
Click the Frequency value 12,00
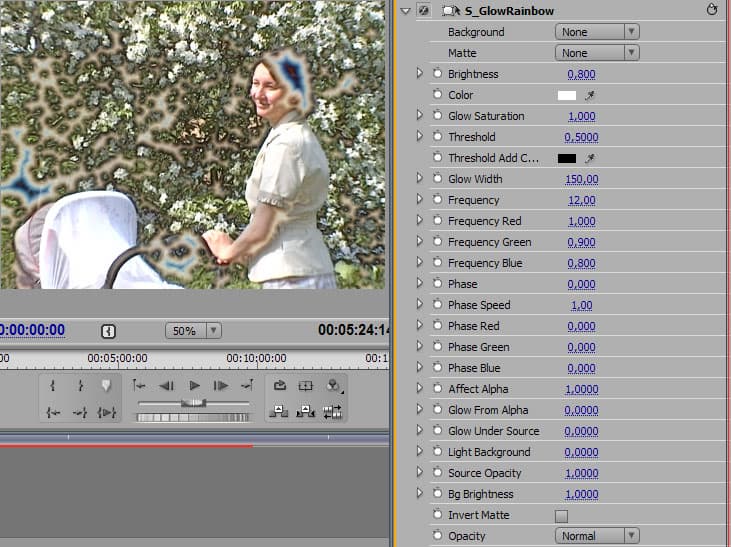[581, 200]
